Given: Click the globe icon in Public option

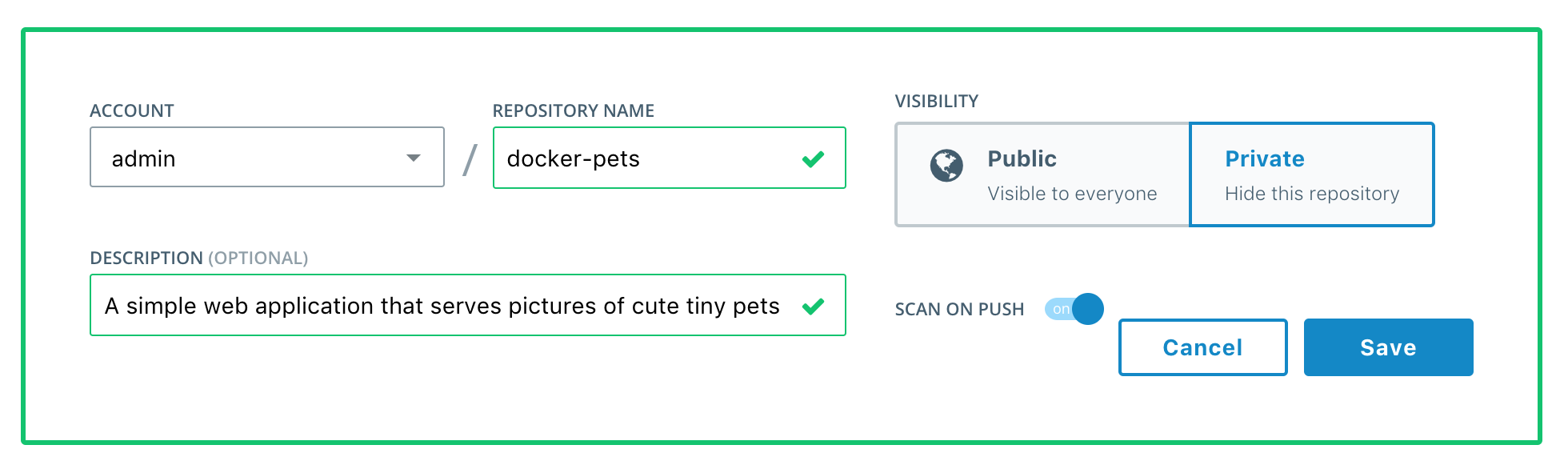Looking at the screenshot, I should click(x=946, y=166).
